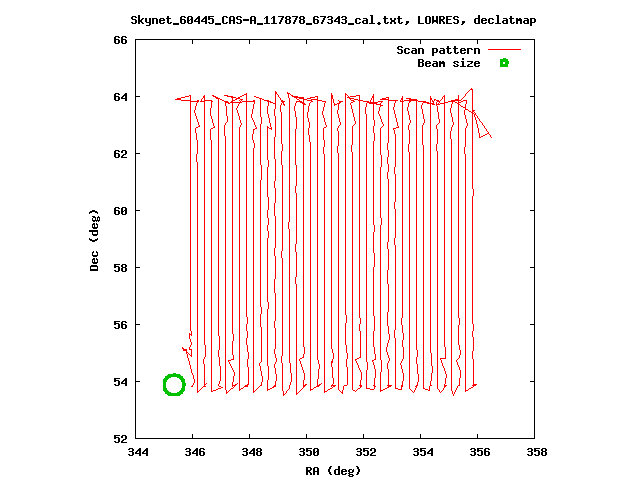Click the Dec axis value 56
Screen dimensions: 640x480
[x=120, y=325]
